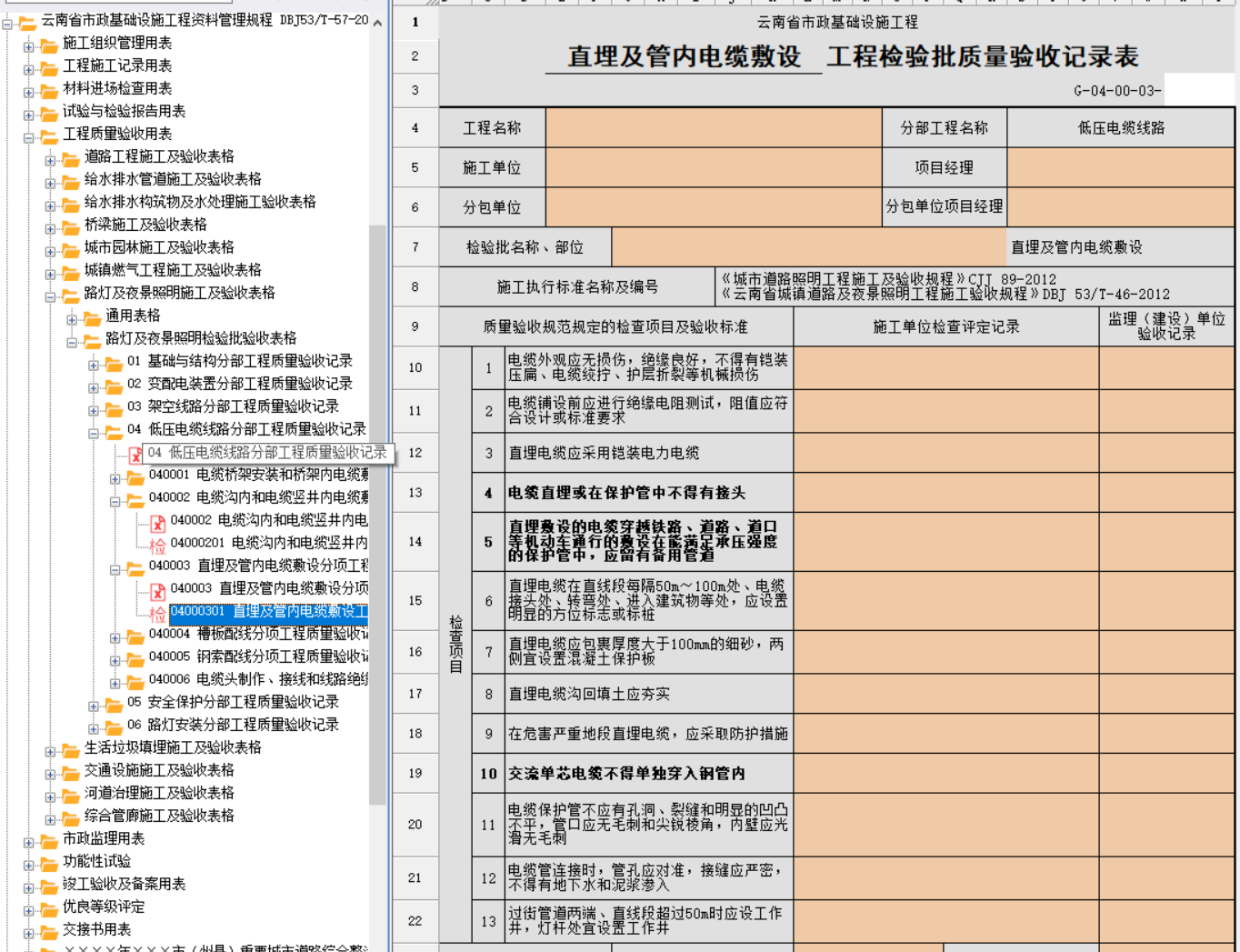Select the 给水排水构筑物及水处理施工验收表格 row
Screen dimensions: 1240x952
point(200,202)
